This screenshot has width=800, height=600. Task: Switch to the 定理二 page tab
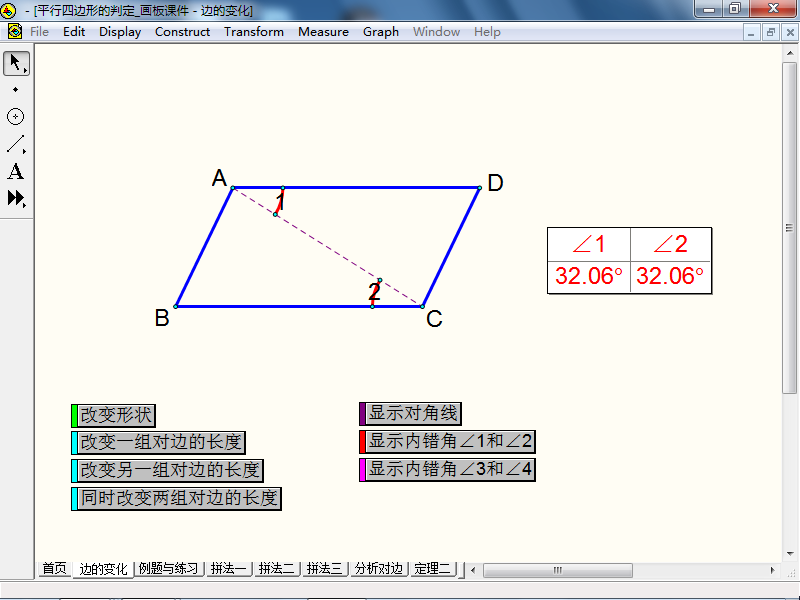click(x=433, y=568)
